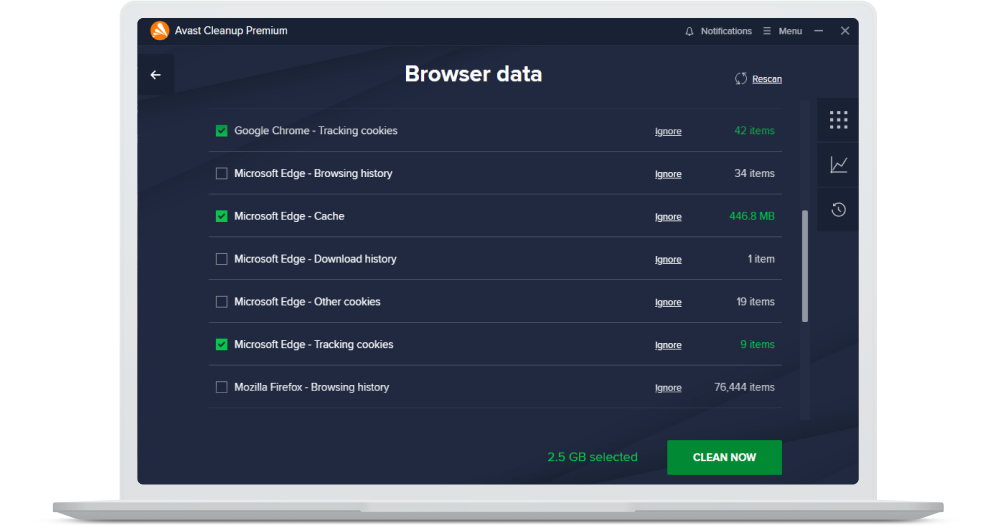
Task: Ignore Mozilla Firefox browsing history
Action: tap(668, 387)
